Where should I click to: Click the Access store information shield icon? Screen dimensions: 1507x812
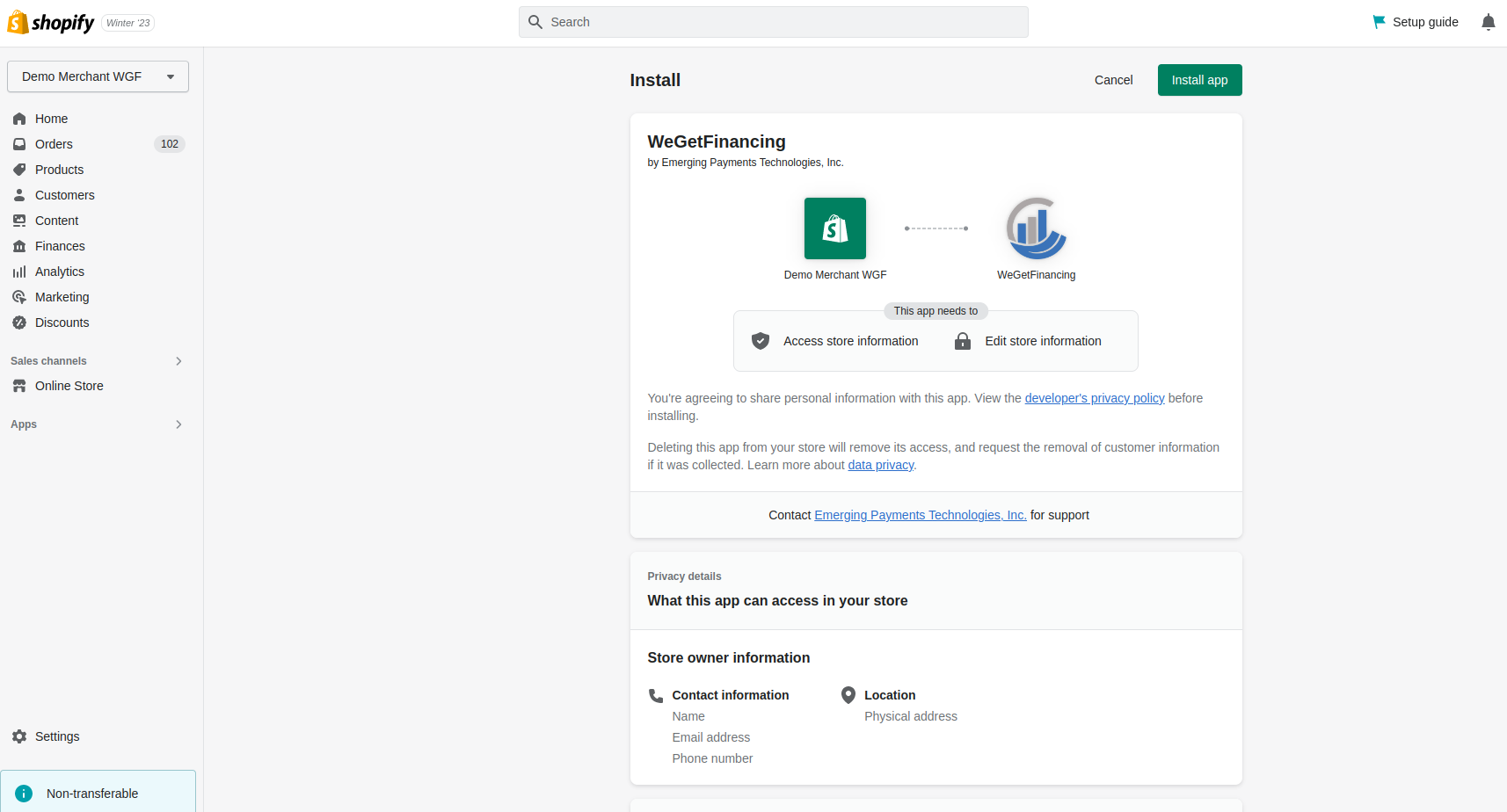click(x=761, y=341)
